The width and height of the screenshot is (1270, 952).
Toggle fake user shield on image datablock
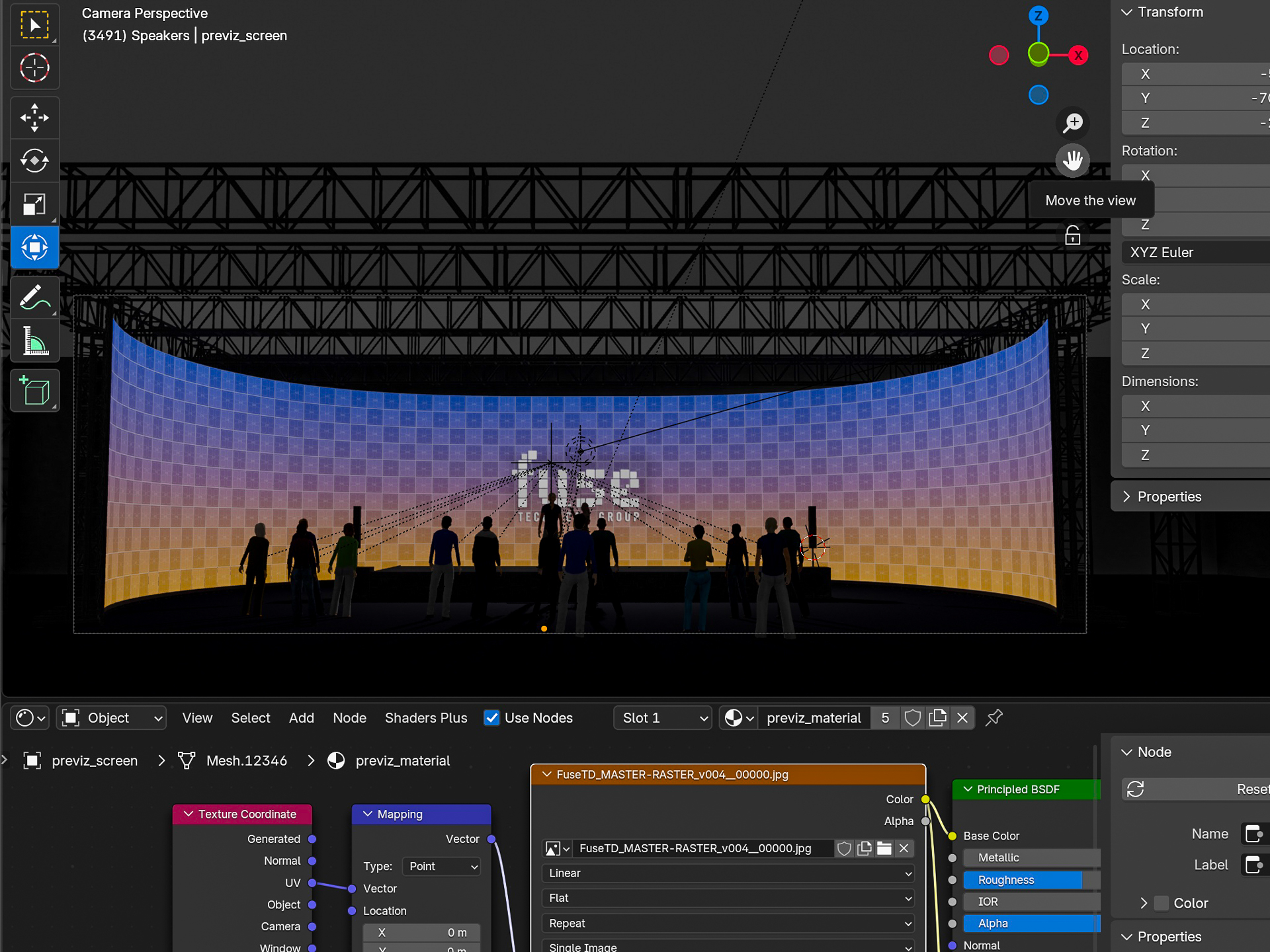click(x=844, y=848)
